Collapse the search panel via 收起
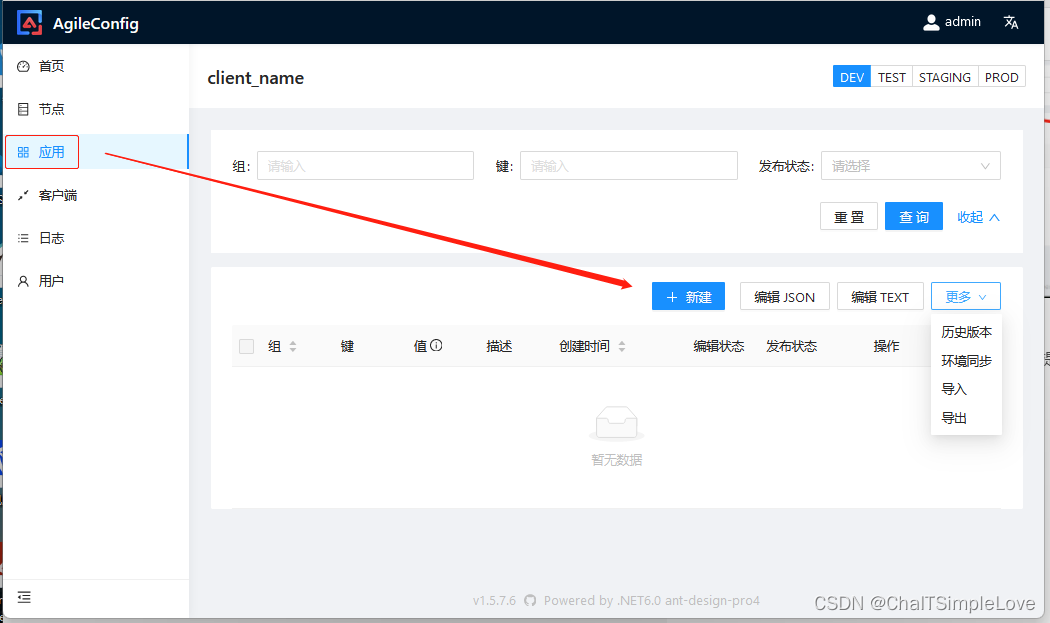This screenshot has height=623, width=1050. click(977, 216)
